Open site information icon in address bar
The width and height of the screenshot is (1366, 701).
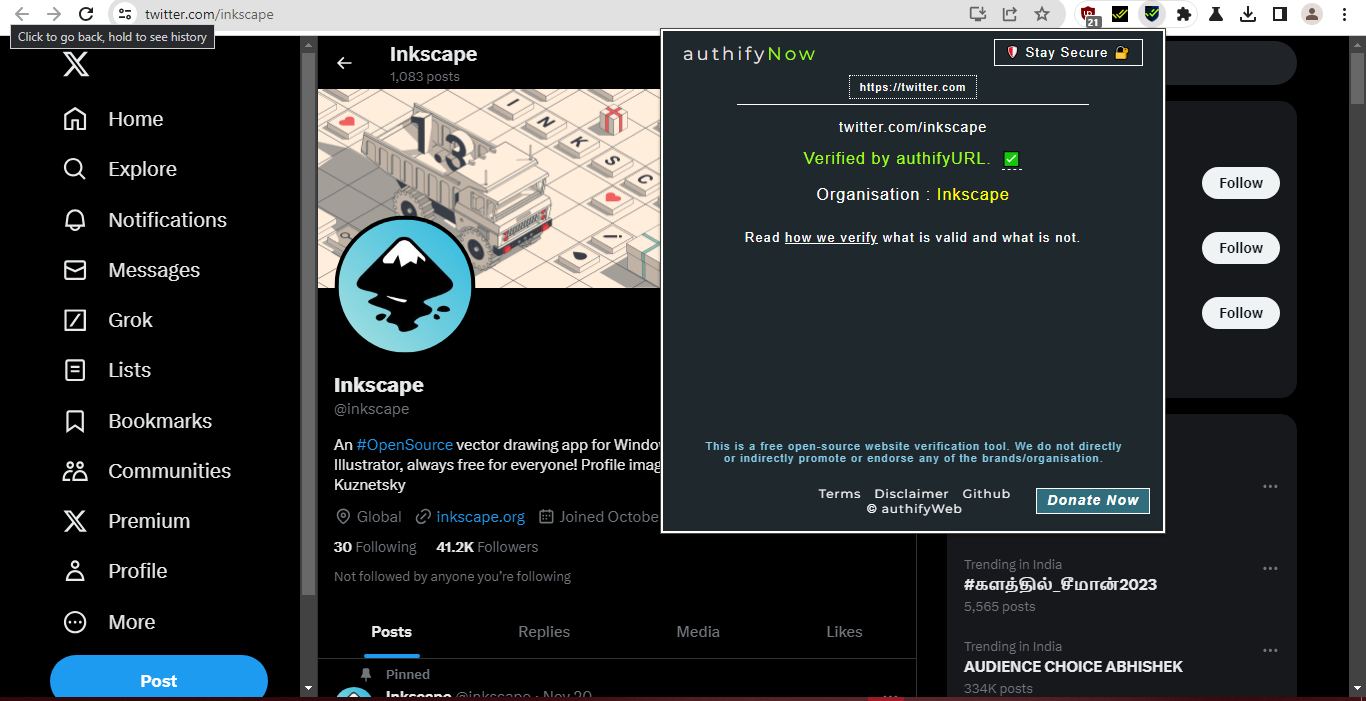[x=124, y=14]
